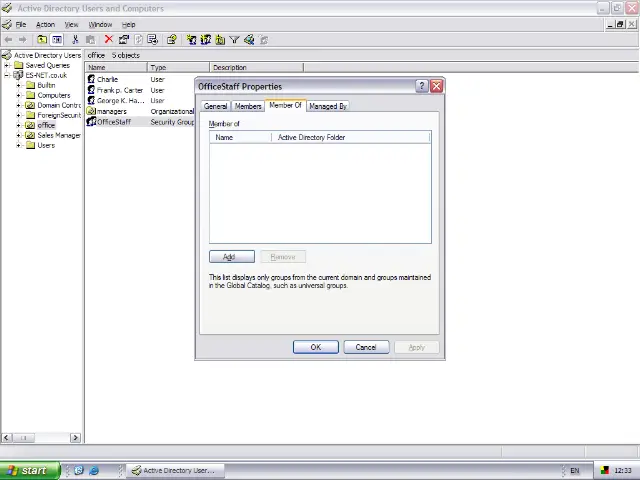Click the Properties toolbar icon
640x480 pixels.
point(124,40)
